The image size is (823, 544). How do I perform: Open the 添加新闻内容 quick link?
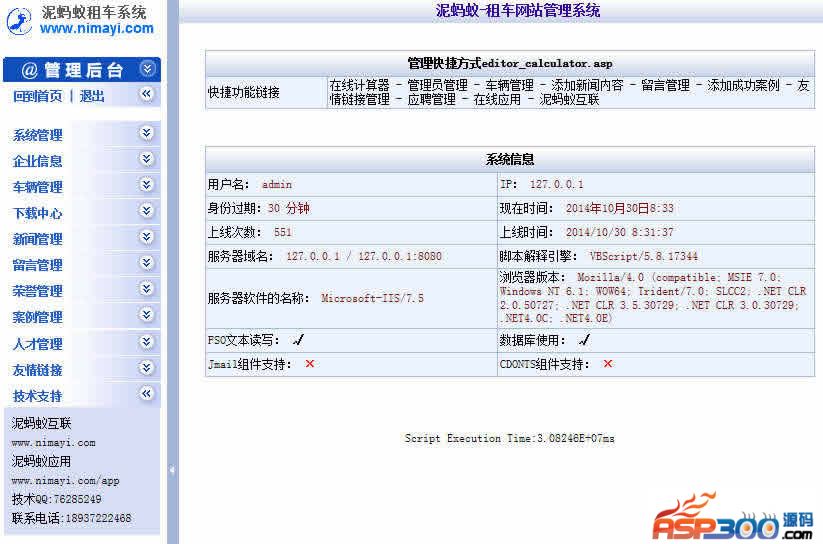pos(587,85)
